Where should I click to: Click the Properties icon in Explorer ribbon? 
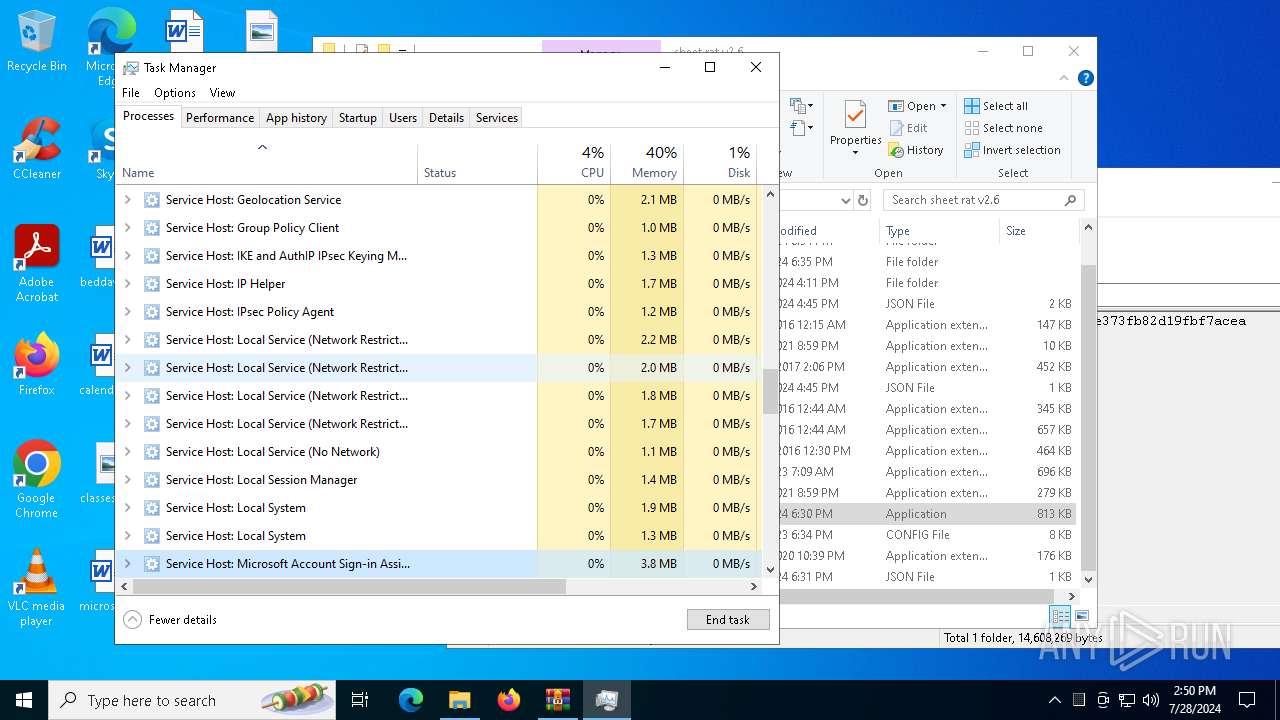855,116
